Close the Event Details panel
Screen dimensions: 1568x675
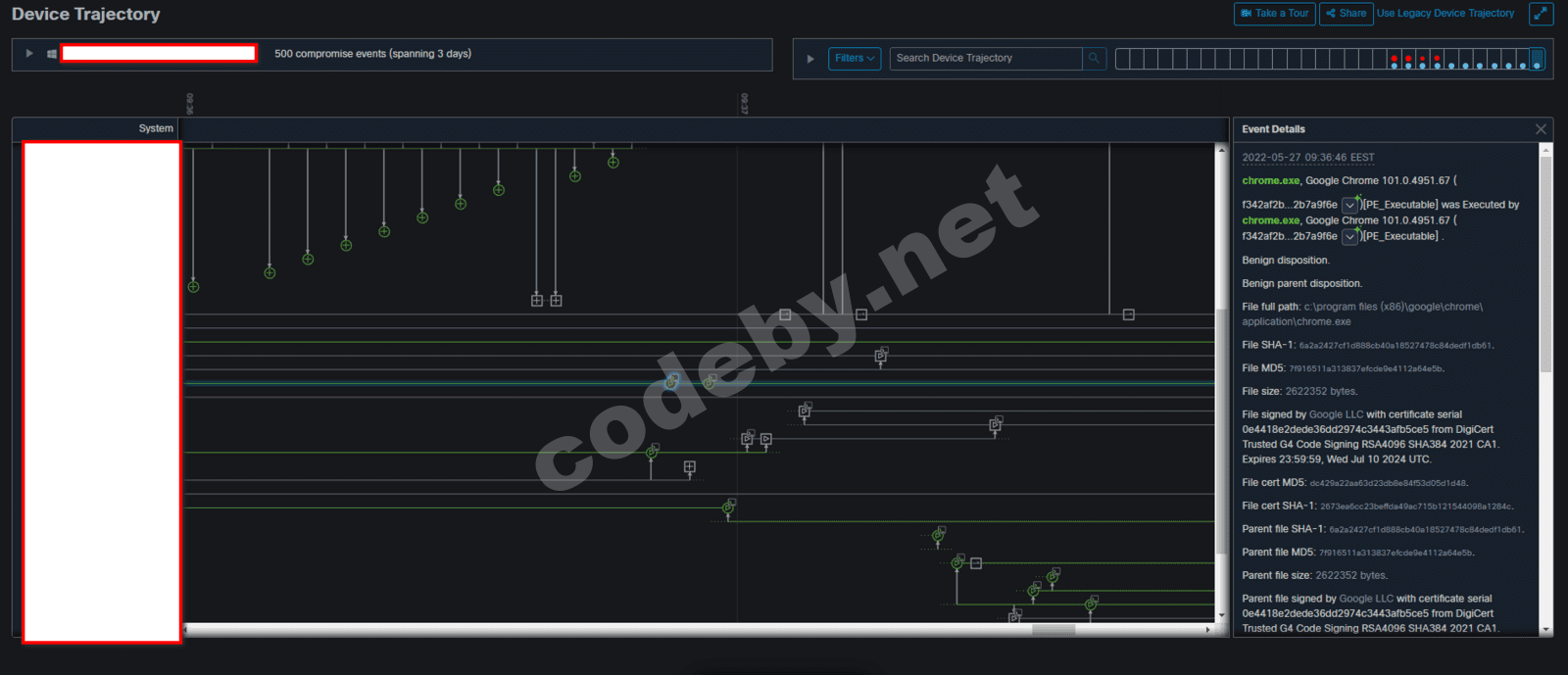(x=1541, y=129)
